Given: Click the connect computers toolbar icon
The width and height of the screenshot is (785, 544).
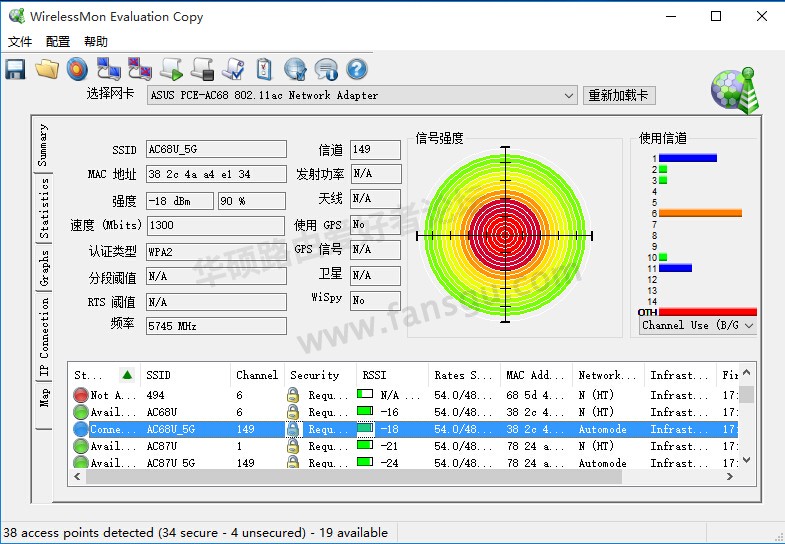Looking at the screenshot, I should point(109,69).
